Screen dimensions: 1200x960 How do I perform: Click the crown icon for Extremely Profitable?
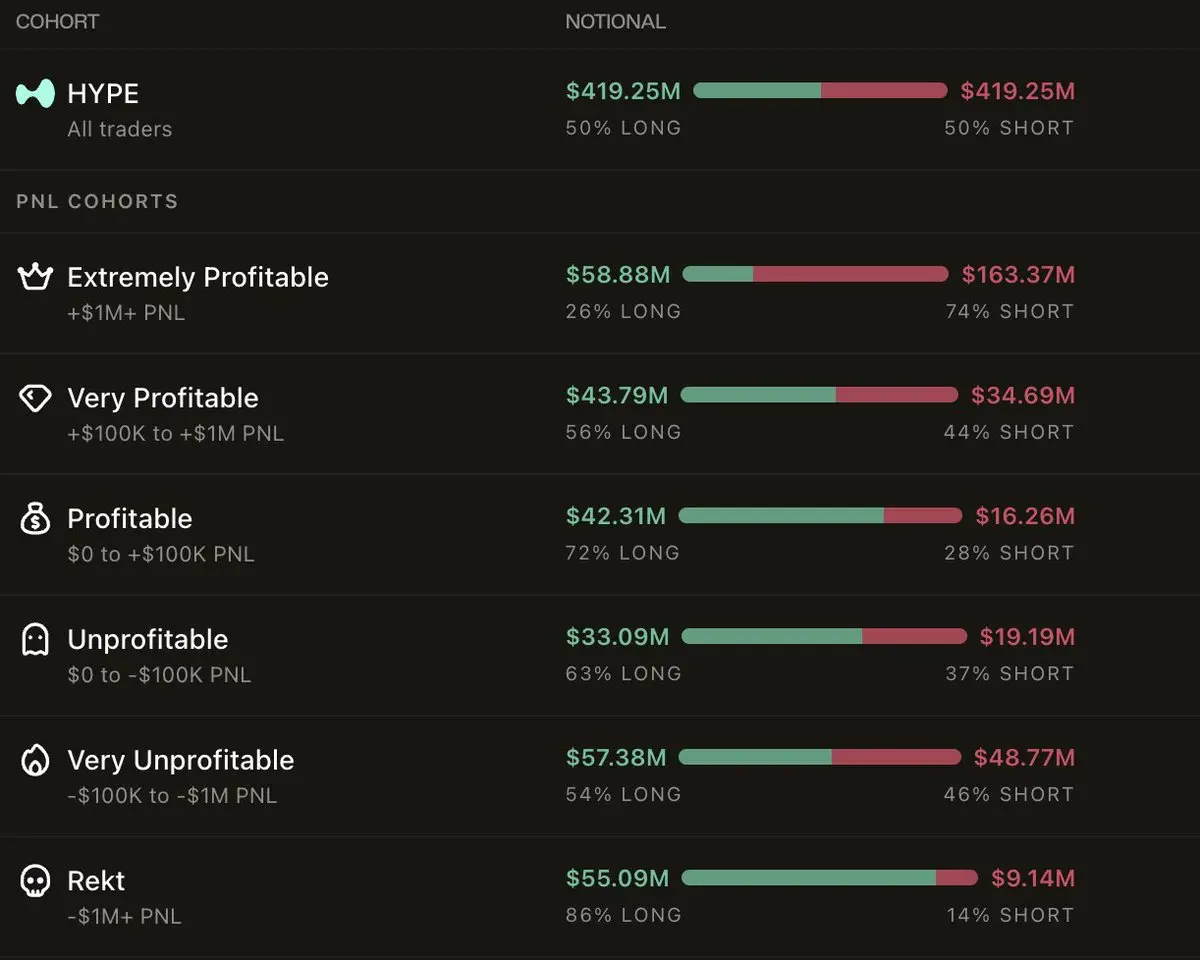point(35,276)
